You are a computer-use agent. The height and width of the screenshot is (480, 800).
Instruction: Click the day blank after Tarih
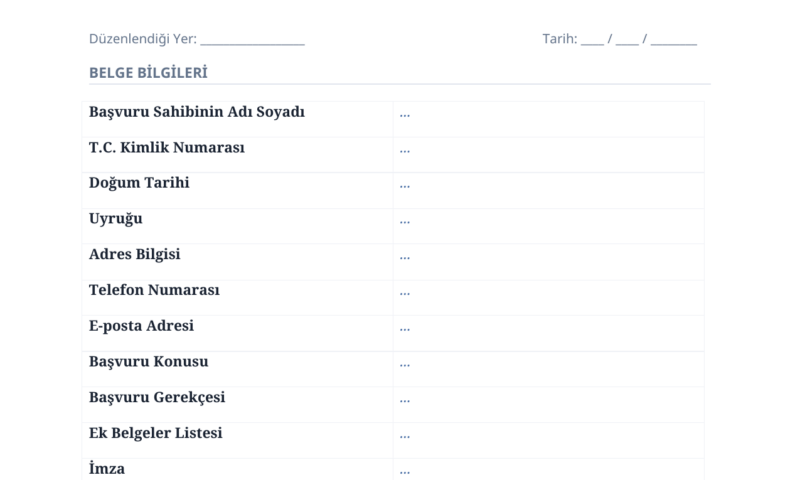592,40
